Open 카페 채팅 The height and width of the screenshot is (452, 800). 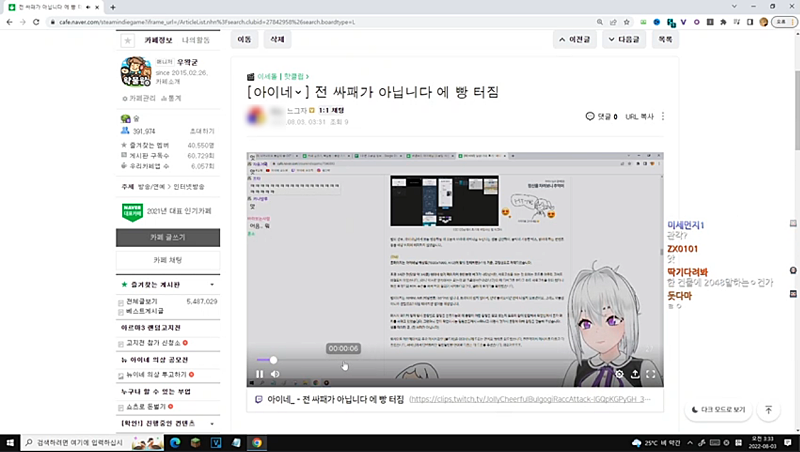pyautogui.click(x=168, y=260)
